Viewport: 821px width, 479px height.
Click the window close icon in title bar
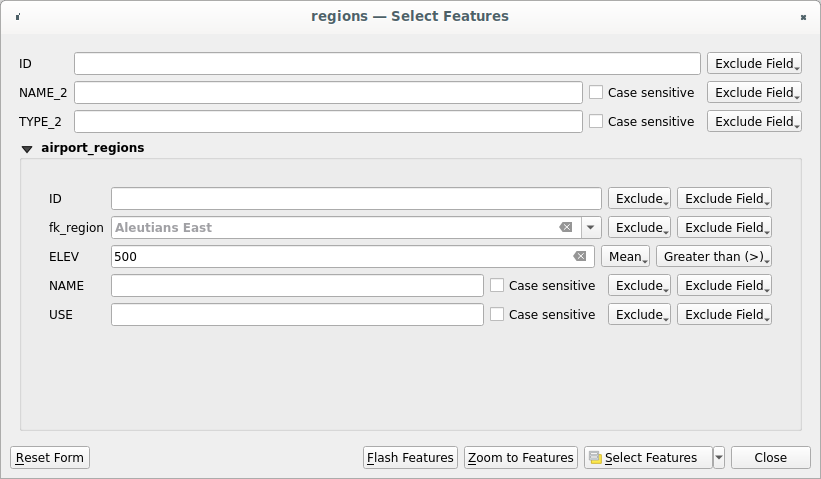click(803, 17)
